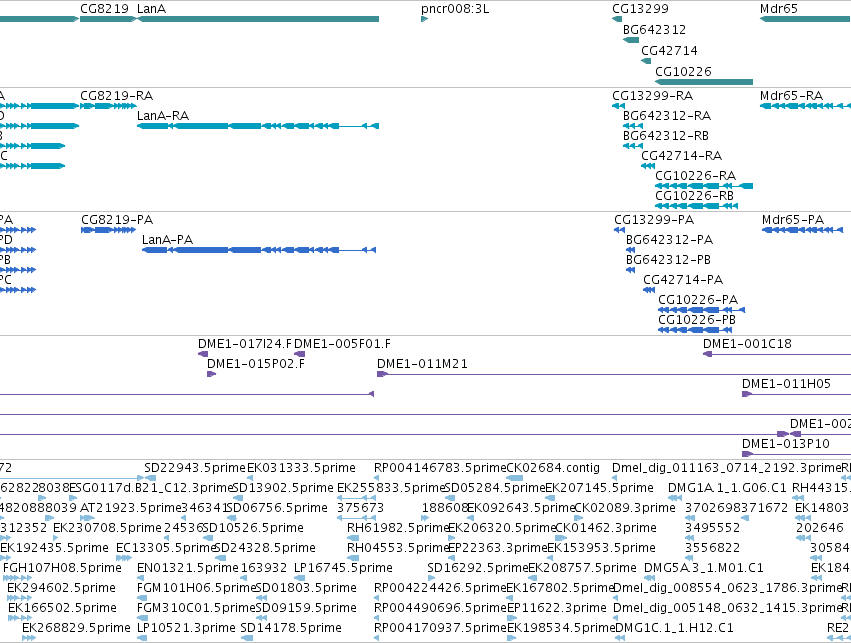The height and width of the screenshot is (643, 851).
Task: Select the CG13299-PA protein label
Action: (x=654, y=220)
